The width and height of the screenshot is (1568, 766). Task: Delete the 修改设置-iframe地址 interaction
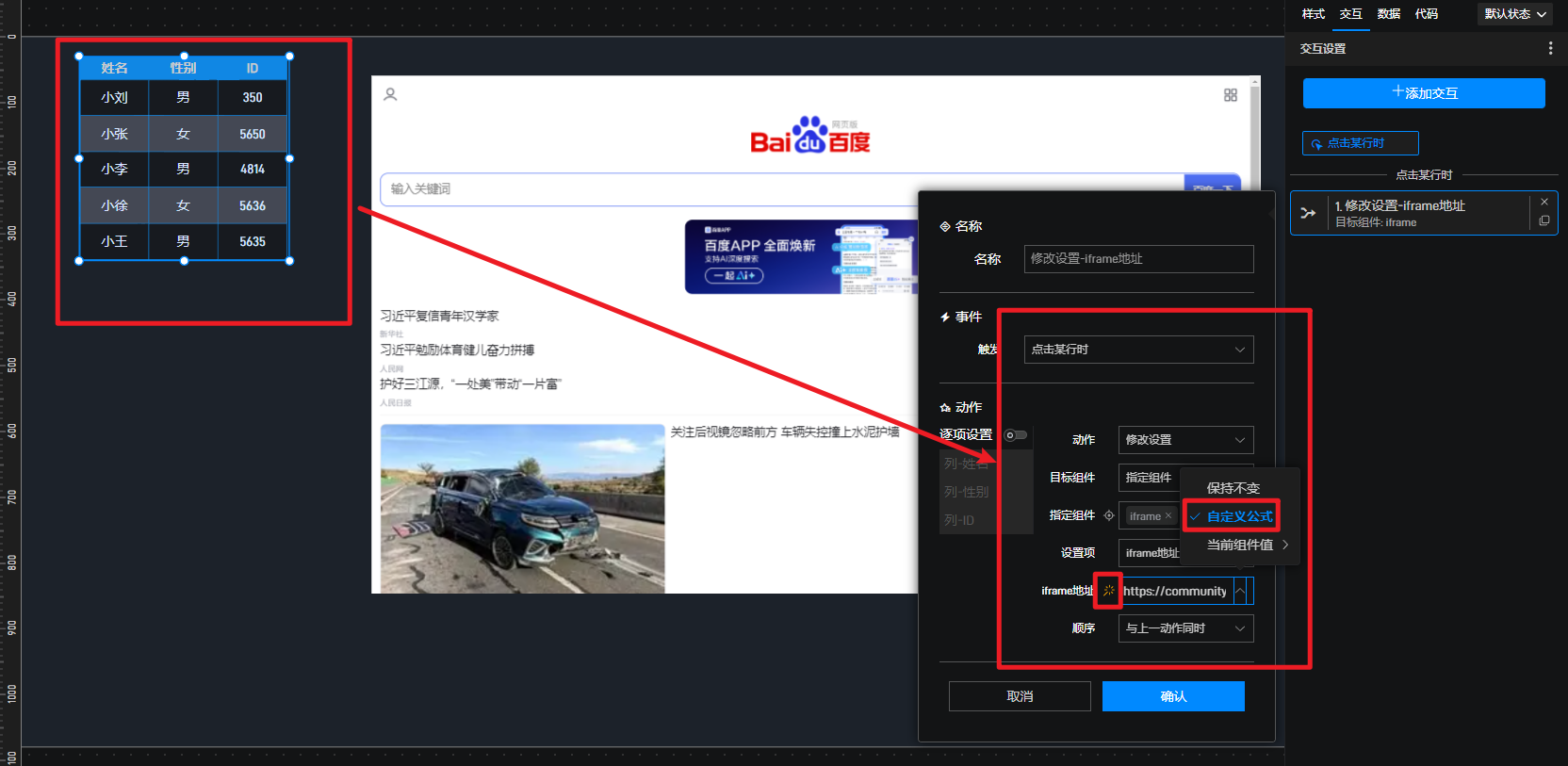1544,202
